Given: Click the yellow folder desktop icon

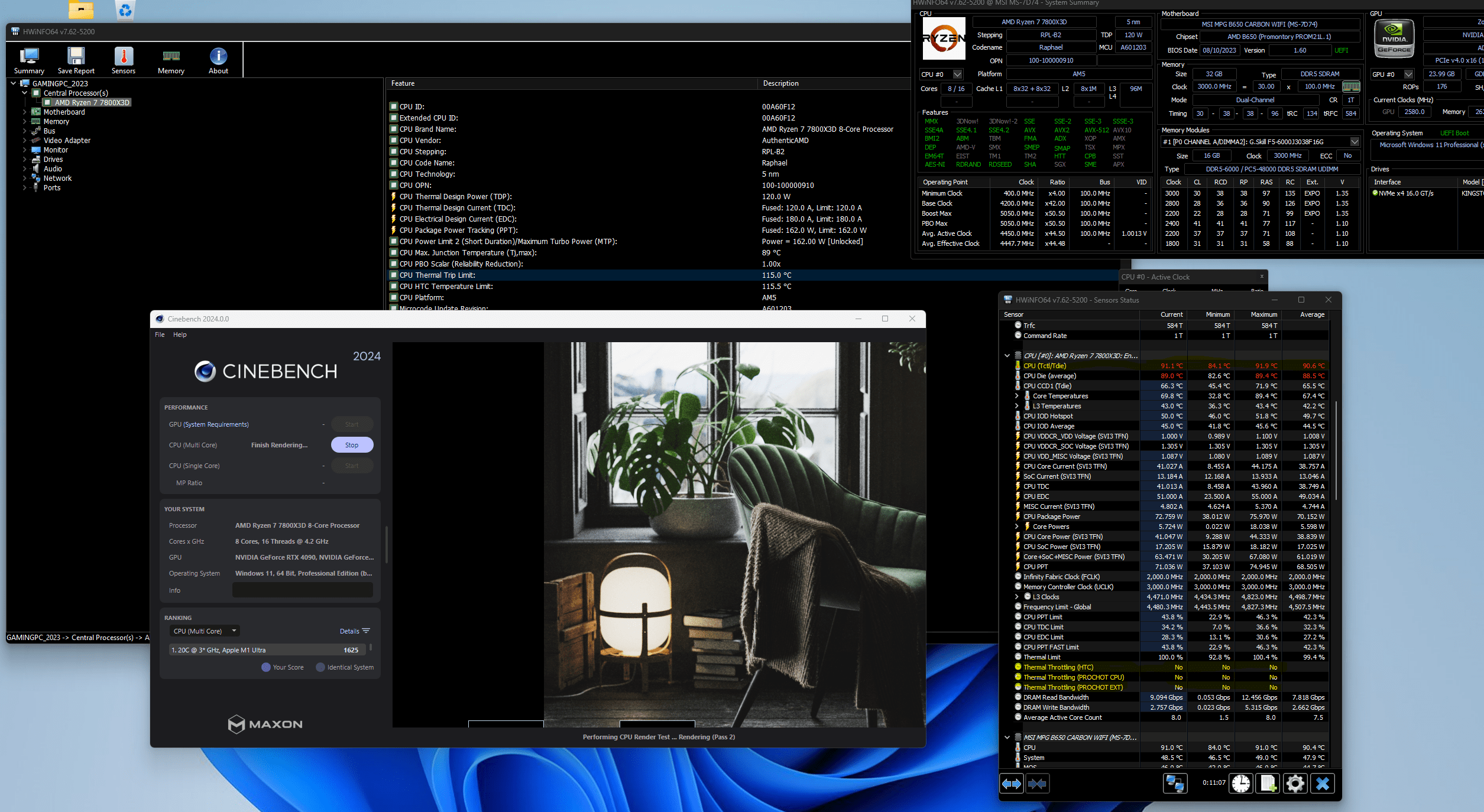Looking at the screenshot, I should (x=81, y=9).
